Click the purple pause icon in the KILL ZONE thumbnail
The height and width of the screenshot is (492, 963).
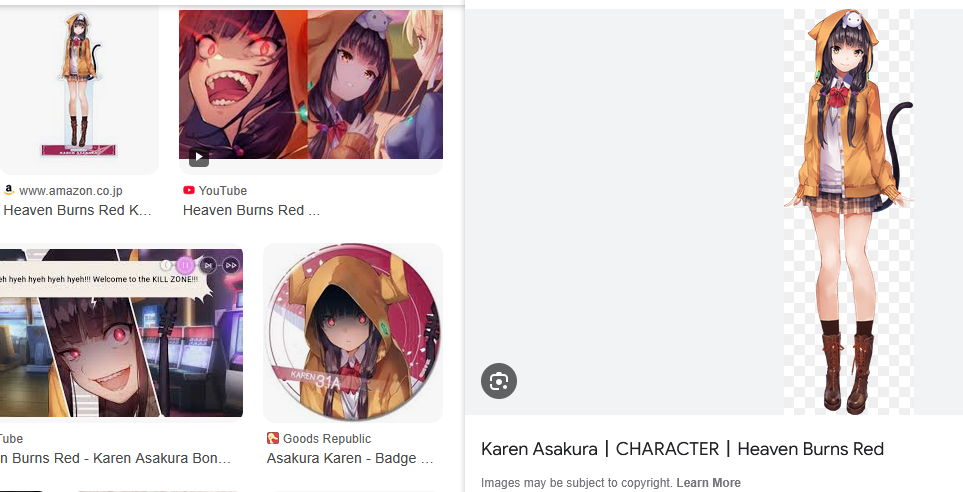185,265
